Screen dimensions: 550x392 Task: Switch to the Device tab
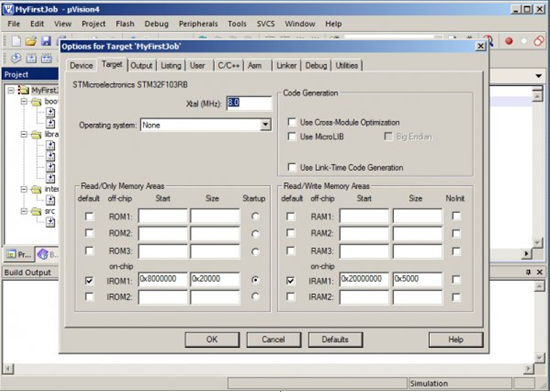pos(81,66)
